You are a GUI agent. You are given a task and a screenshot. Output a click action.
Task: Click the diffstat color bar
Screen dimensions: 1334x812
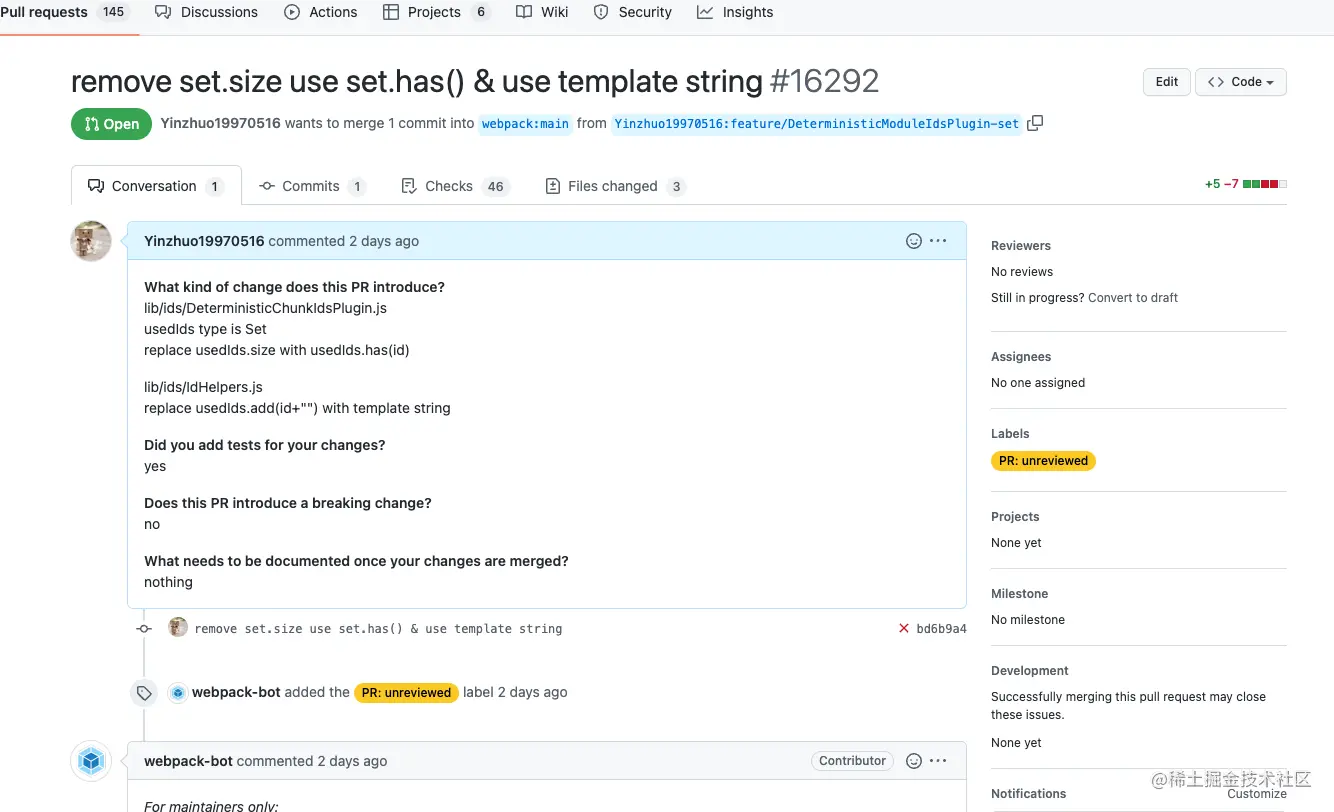1265,185
